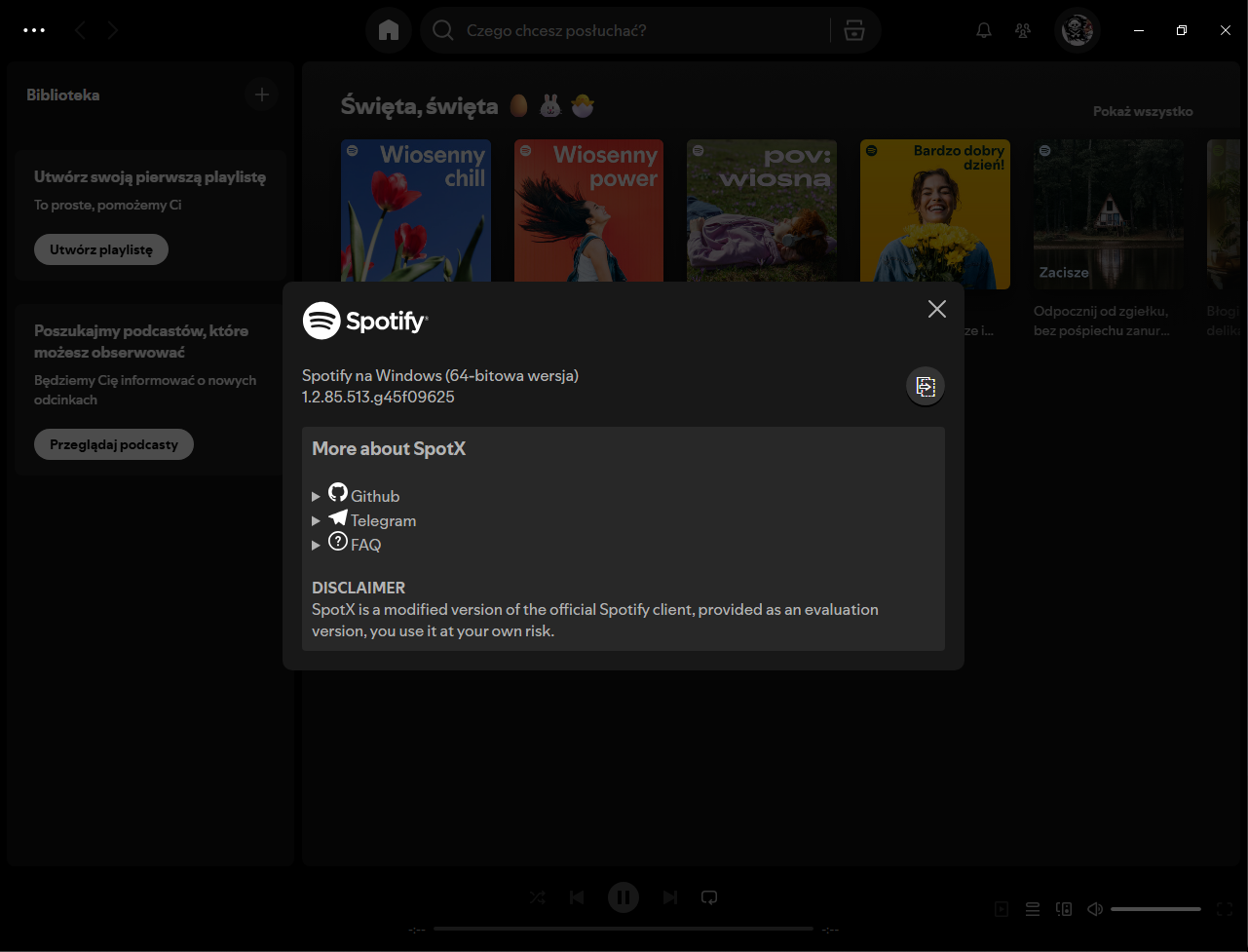
Task: Open the Wiosenny chill playlist cover
Action: (416, 214)
